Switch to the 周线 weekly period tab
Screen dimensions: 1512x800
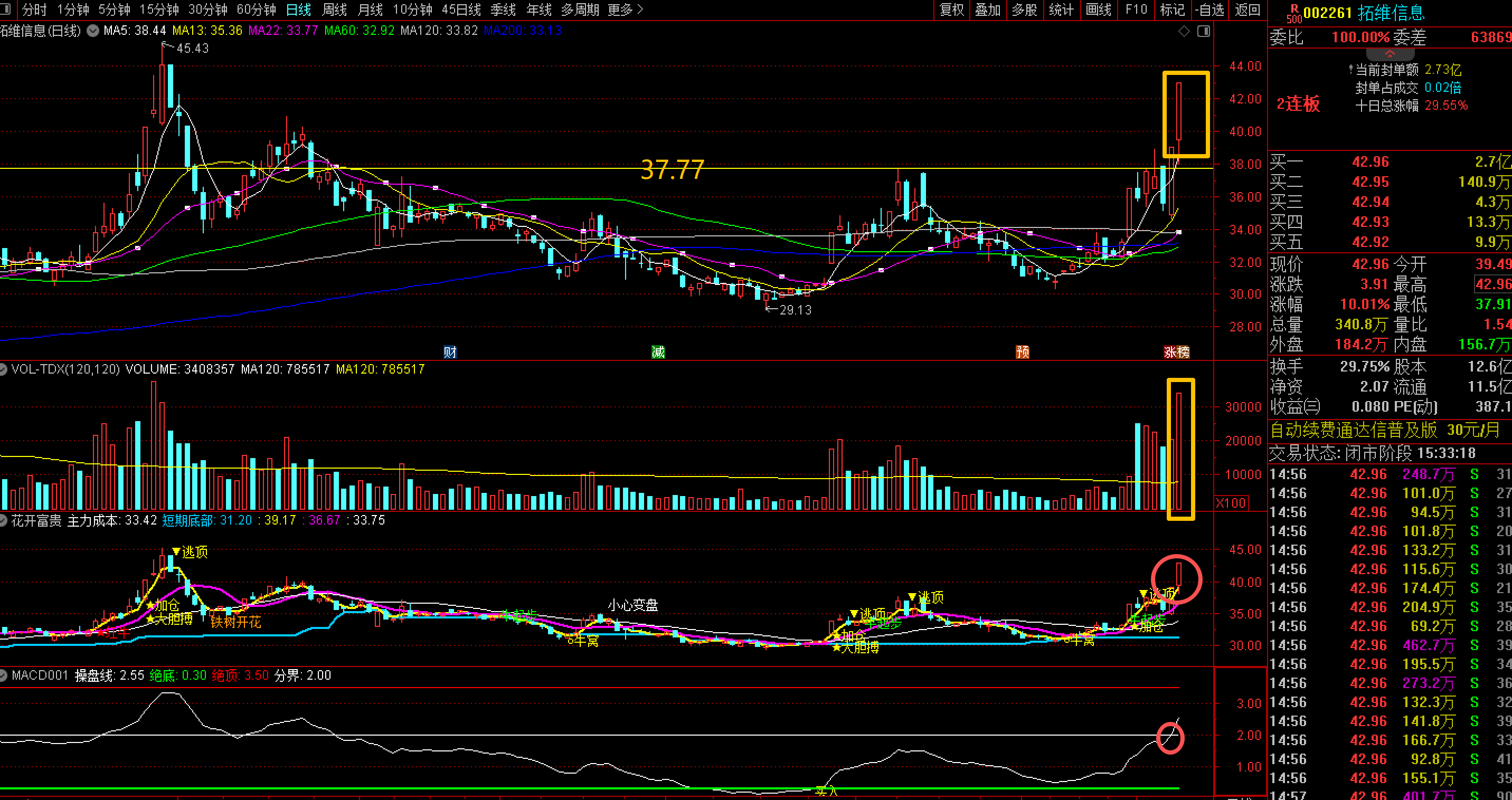click(335, 9)
